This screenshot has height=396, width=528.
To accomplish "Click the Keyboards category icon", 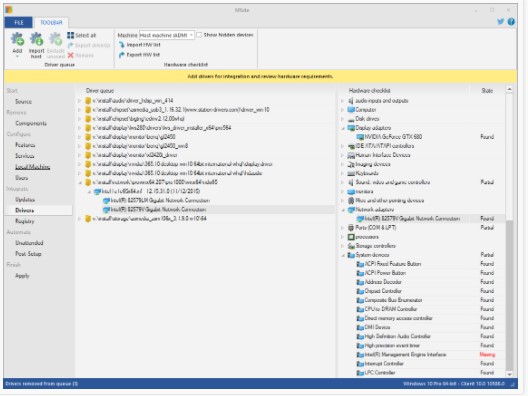I will [x=351, y=173].
